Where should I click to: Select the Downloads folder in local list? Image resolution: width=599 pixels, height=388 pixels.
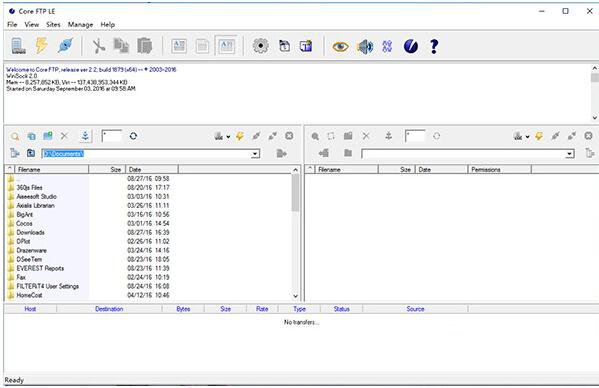(x=31, y=233)
